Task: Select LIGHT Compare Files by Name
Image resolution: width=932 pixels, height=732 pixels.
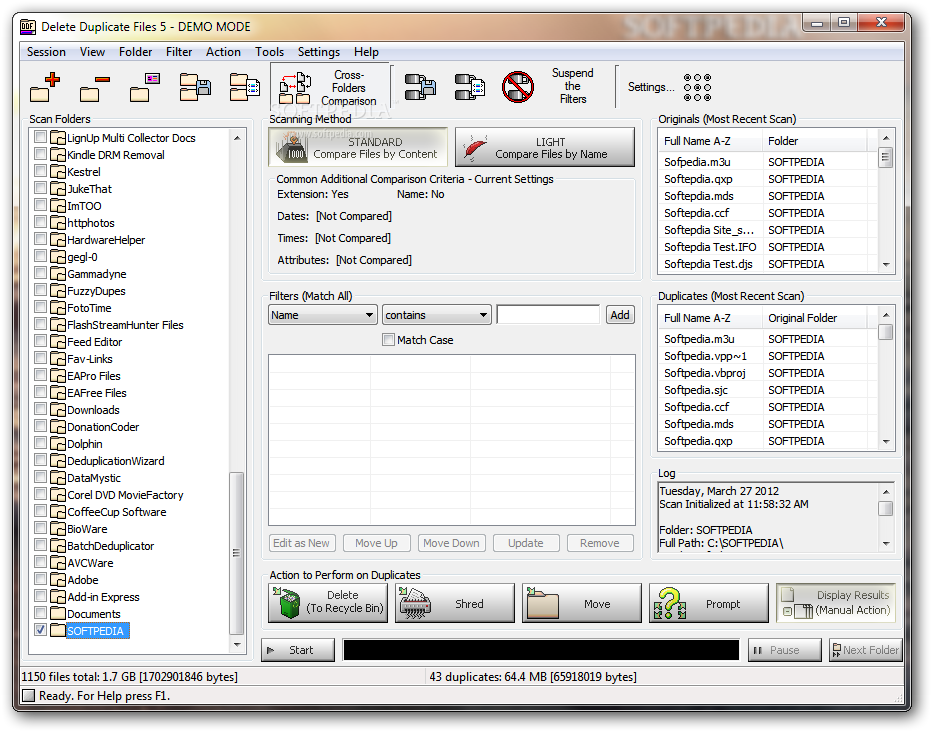Action: click(x=545, y=147)
